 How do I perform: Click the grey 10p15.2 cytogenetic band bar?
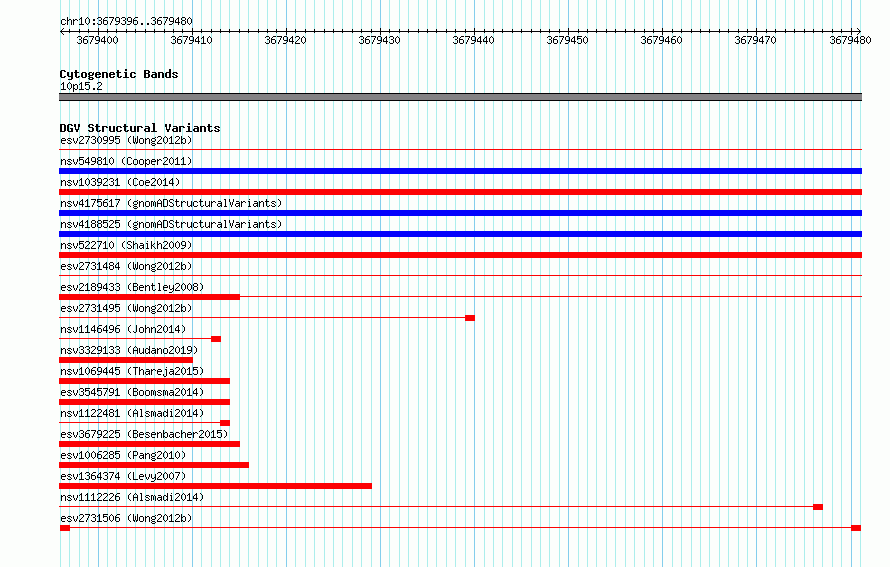point(460,97)
